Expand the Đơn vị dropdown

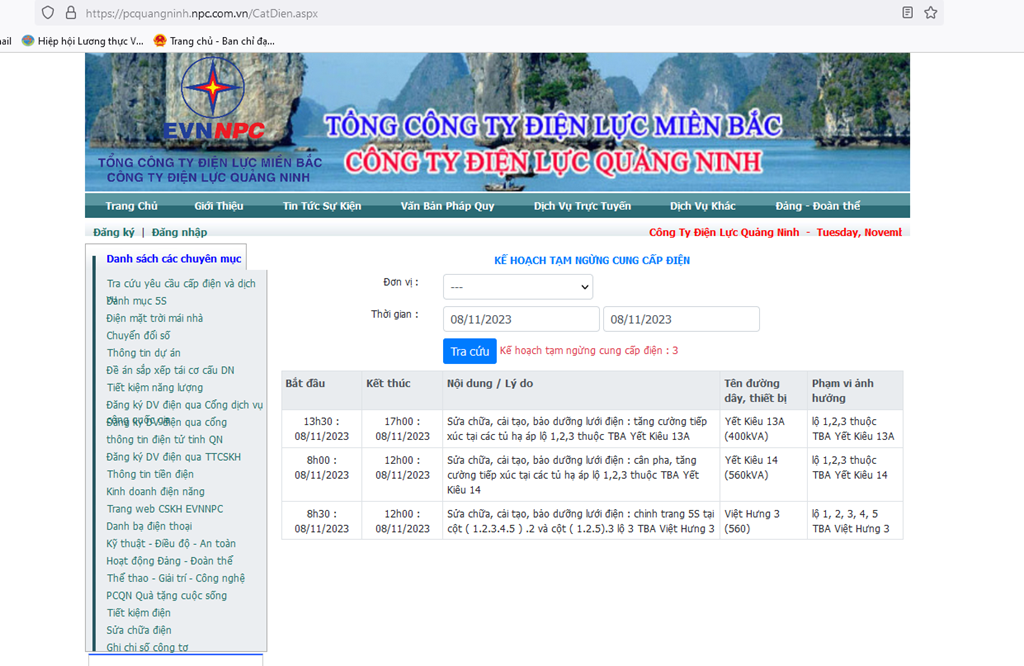pyautogui.click(x=518, y=287)
